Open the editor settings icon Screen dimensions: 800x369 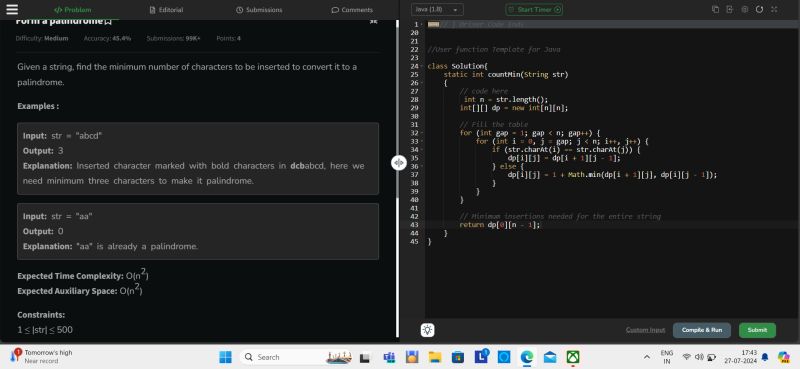pyautogui.click(x=744, y=9)
